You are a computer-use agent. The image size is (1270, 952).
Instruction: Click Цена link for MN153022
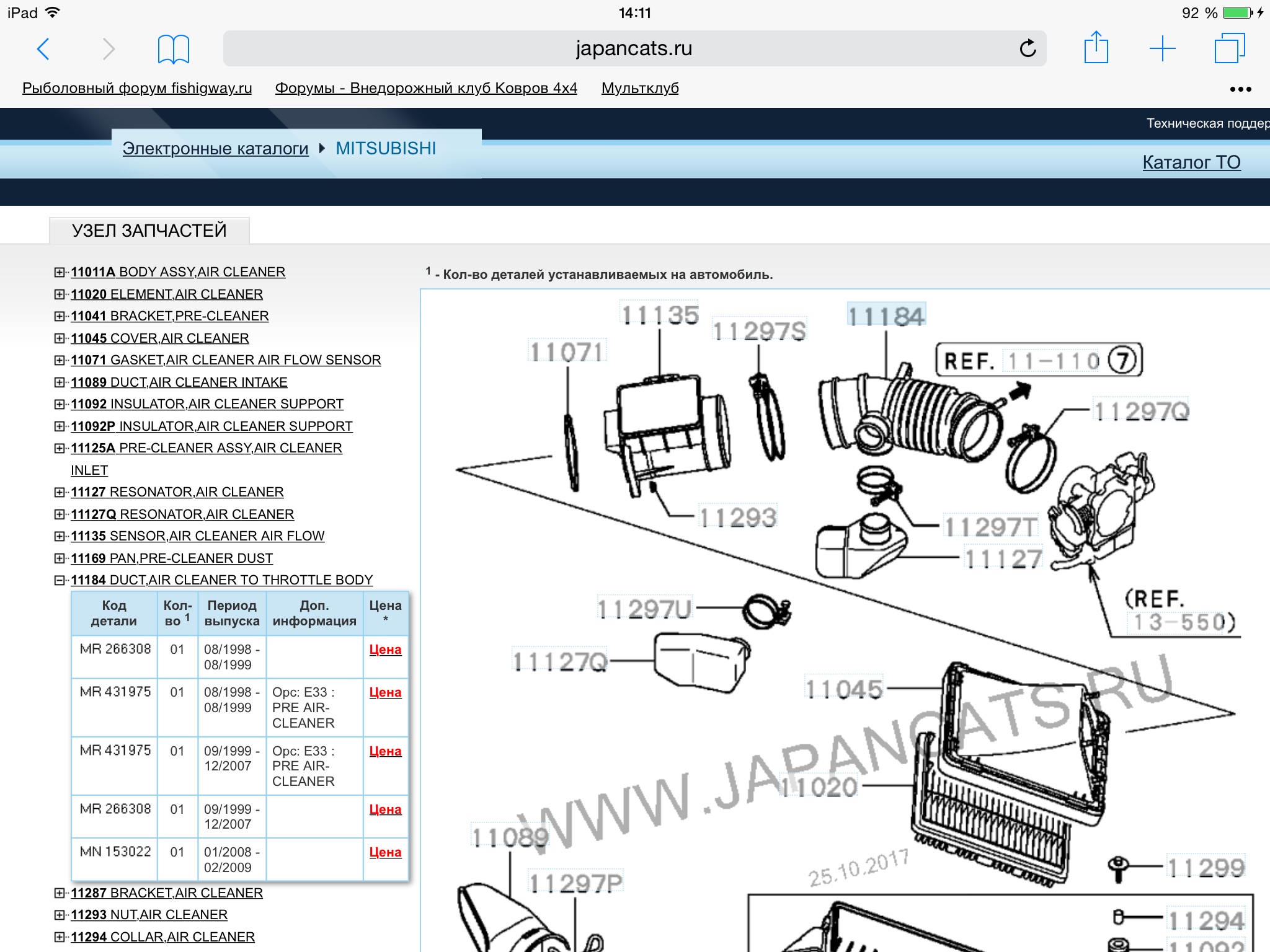tap(385, 852)
